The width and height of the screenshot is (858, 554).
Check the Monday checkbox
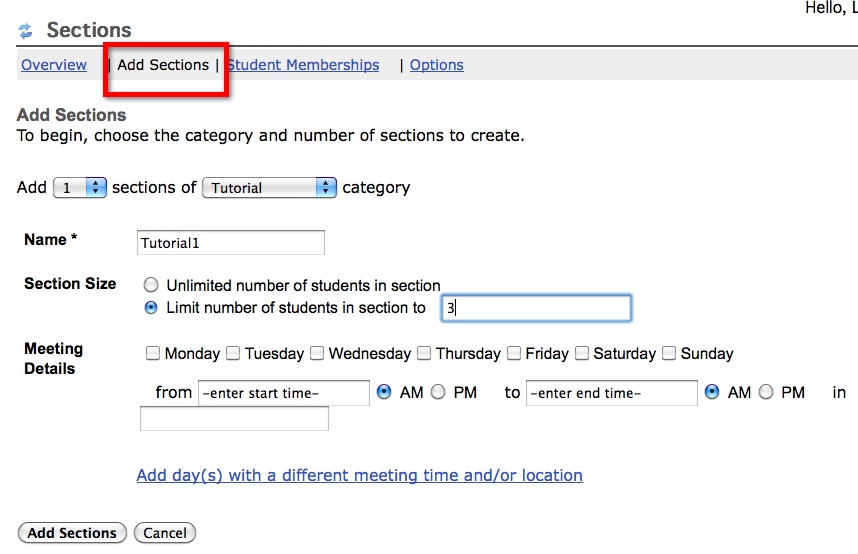coord(153,353)
